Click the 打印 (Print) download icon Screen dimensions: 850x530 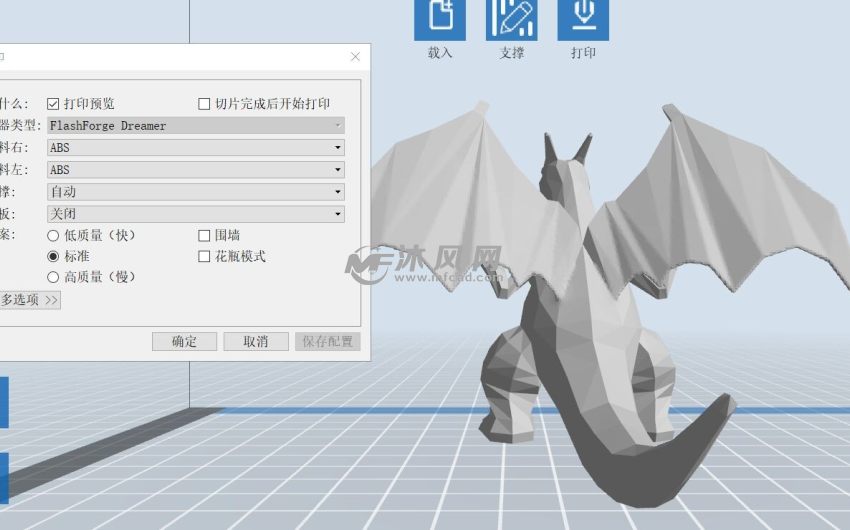coord(583,18)
